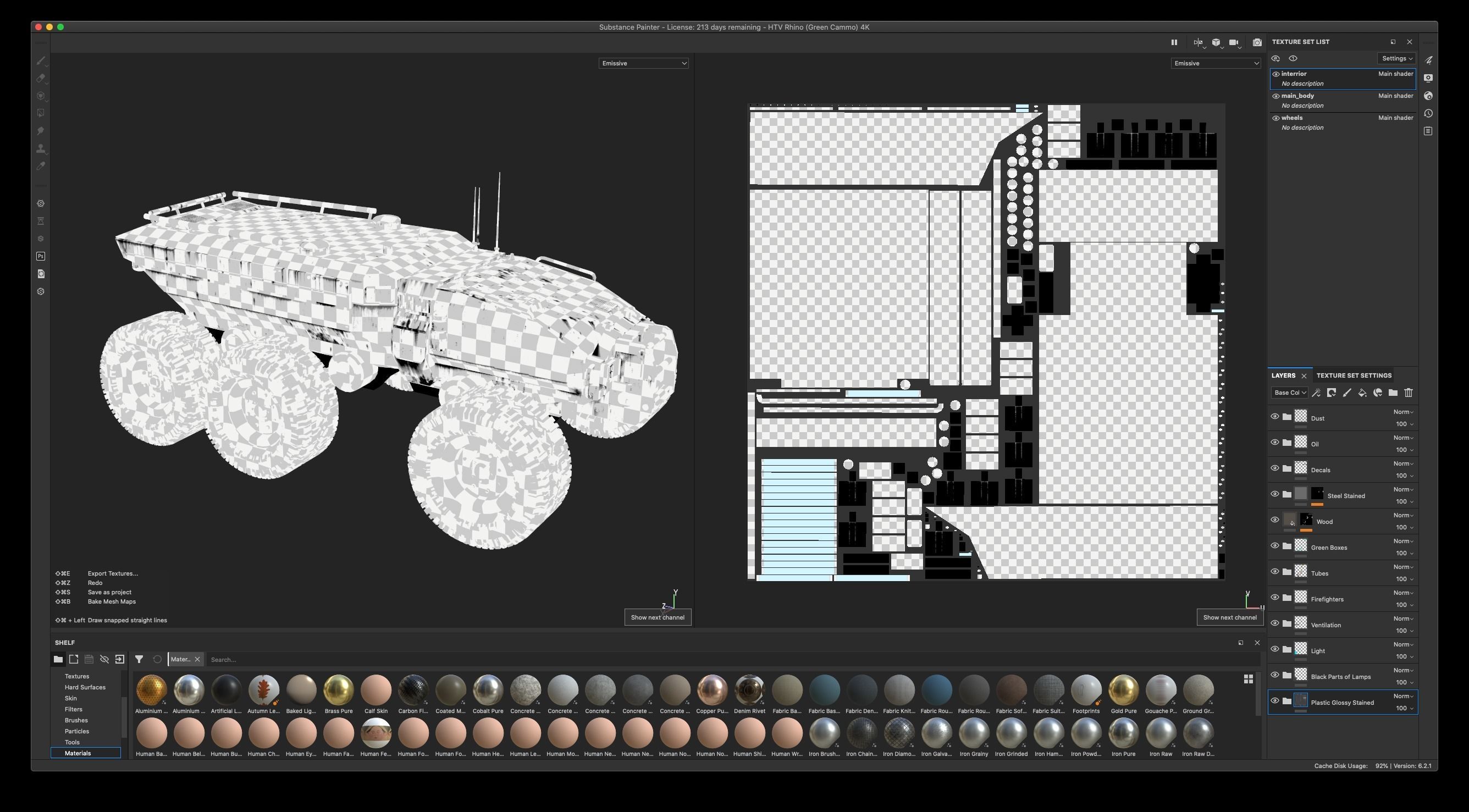Hide the Dust layer
Screen dimensions: 1469x812
point(1274,417)
